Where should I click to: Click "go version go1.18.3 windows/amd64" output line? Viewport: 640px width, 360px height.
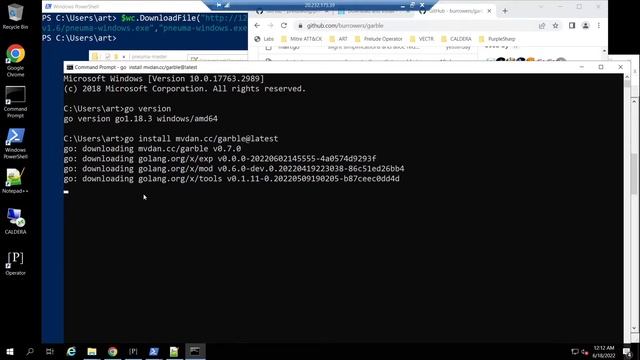tap(140, 119)
